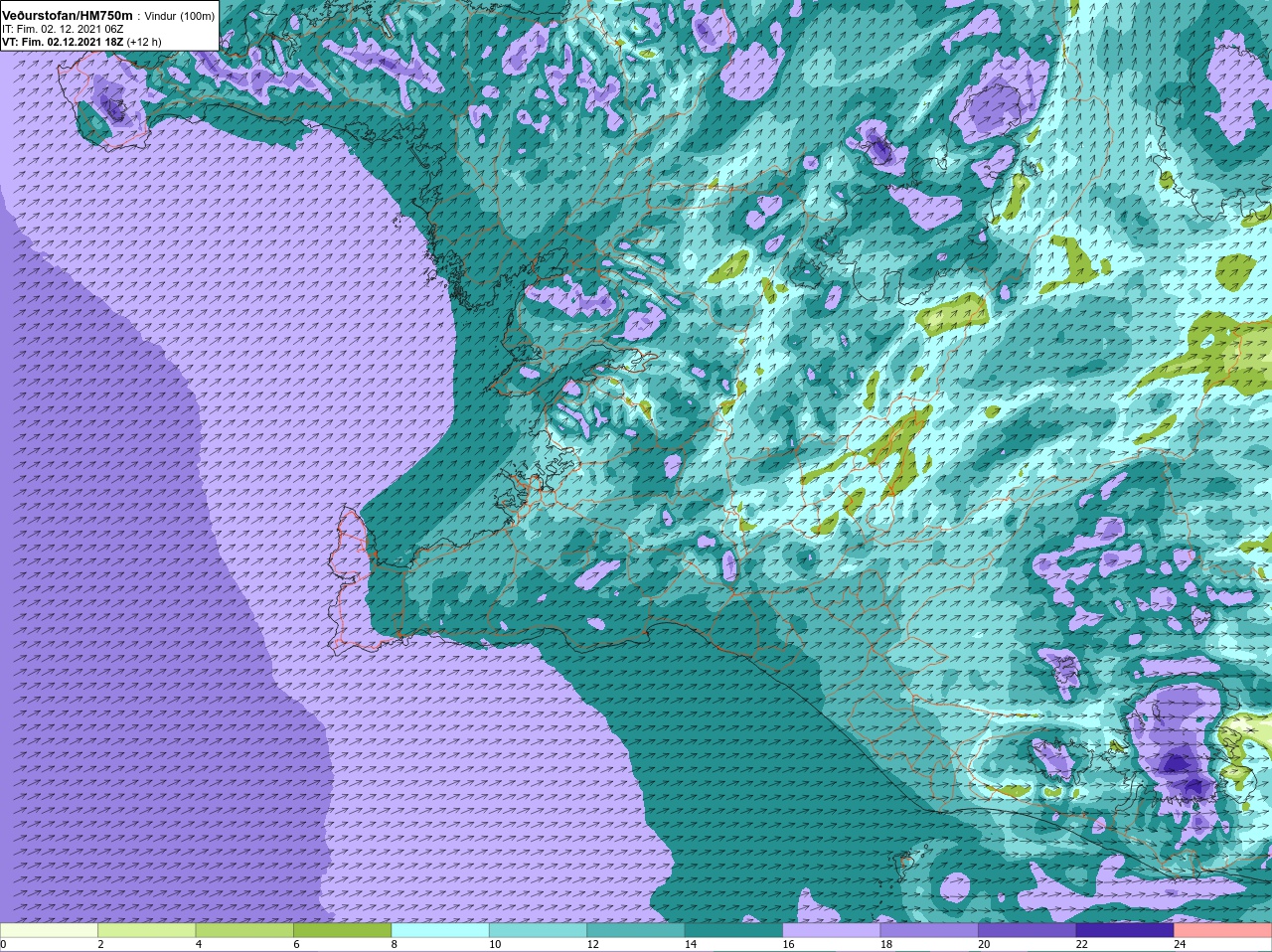1272x952 pixels.
Task: Click the salmon pink above-24 legend swatch
Action: pos(1222,930)
